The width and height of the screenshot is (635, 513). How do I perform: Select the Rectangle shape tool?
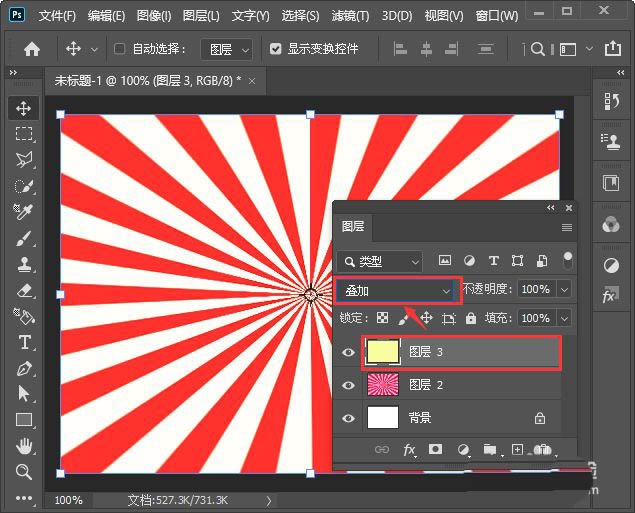coord(23,420)
